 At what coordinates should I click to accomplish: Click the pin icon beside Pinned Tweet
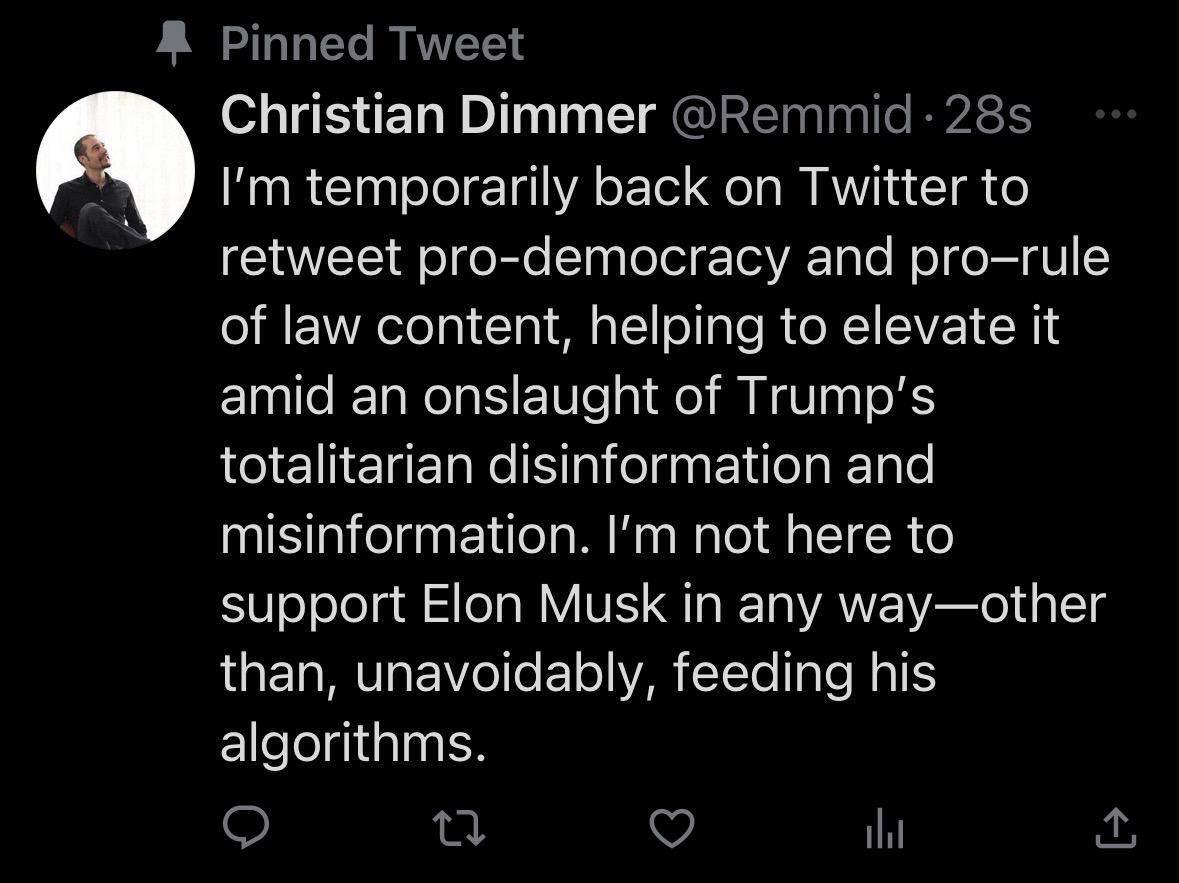pos(174,45)
